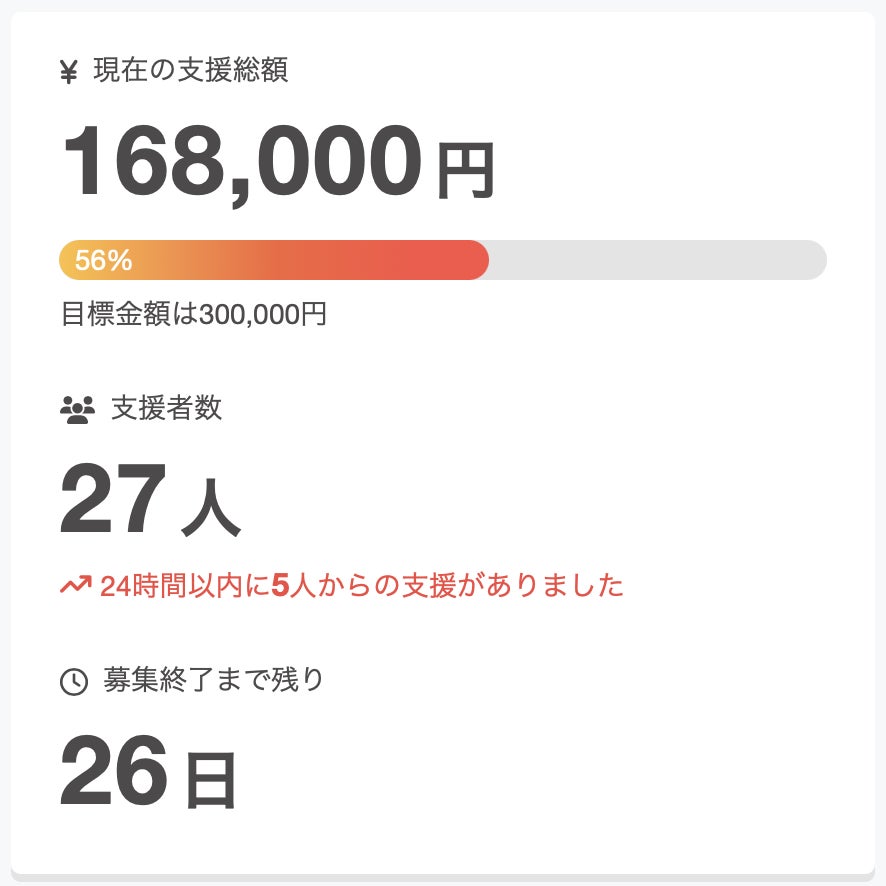Viewport: 886px width, 886px height.
Task: Click the 支援者数 label
Action: tap(166, 408)
